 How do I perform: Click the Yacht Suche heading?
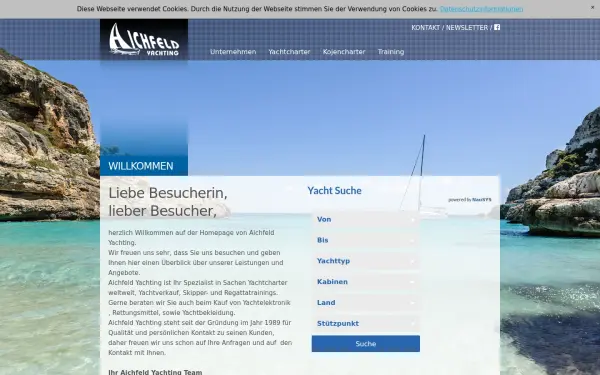point(334,191)
